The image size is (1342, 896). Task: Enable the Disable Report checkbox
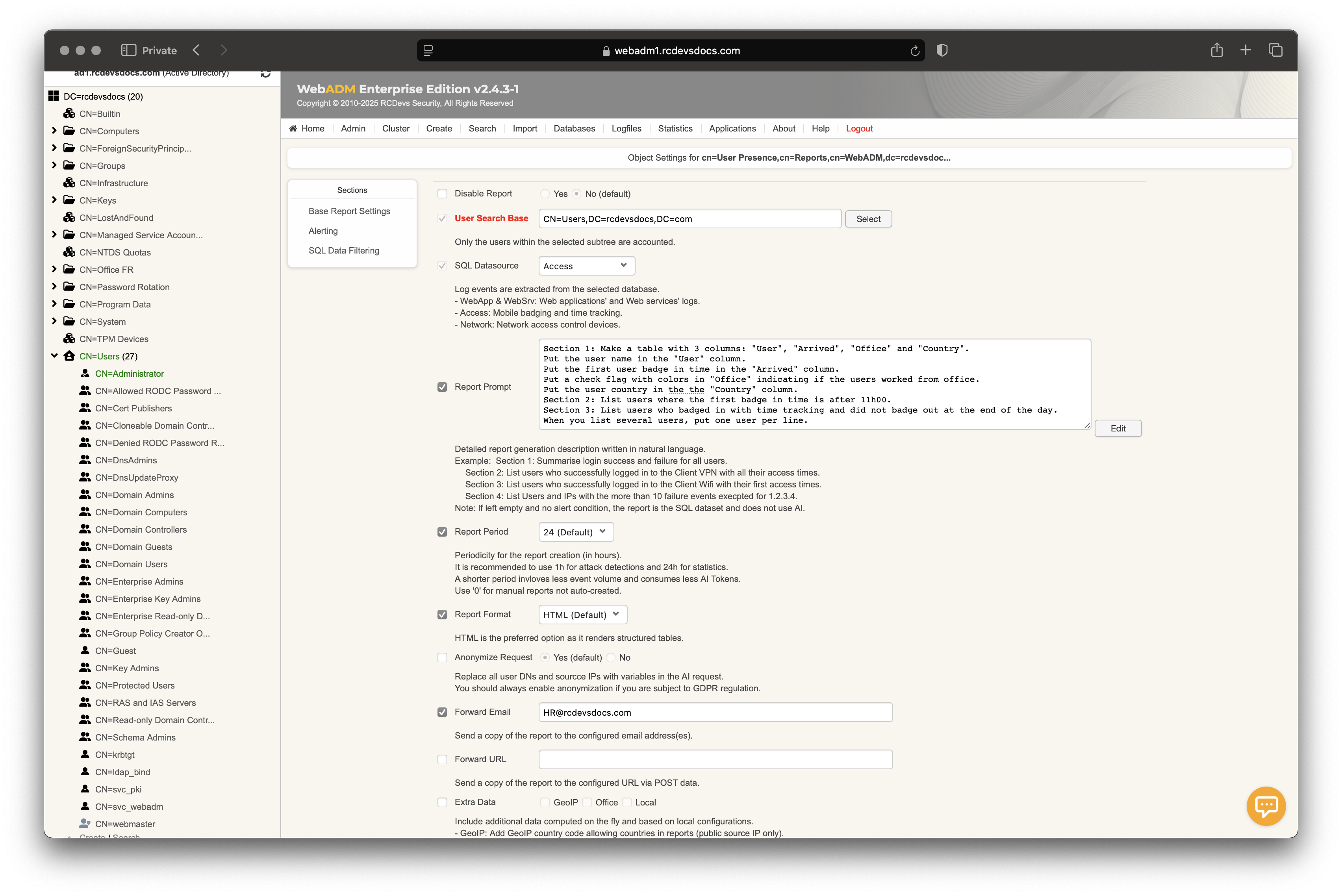point(442,194)
